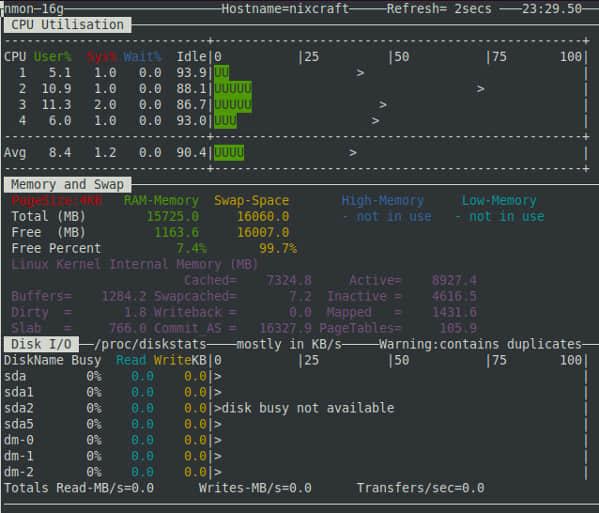Click the Inactive = value 4616.5

pos(454,296)
